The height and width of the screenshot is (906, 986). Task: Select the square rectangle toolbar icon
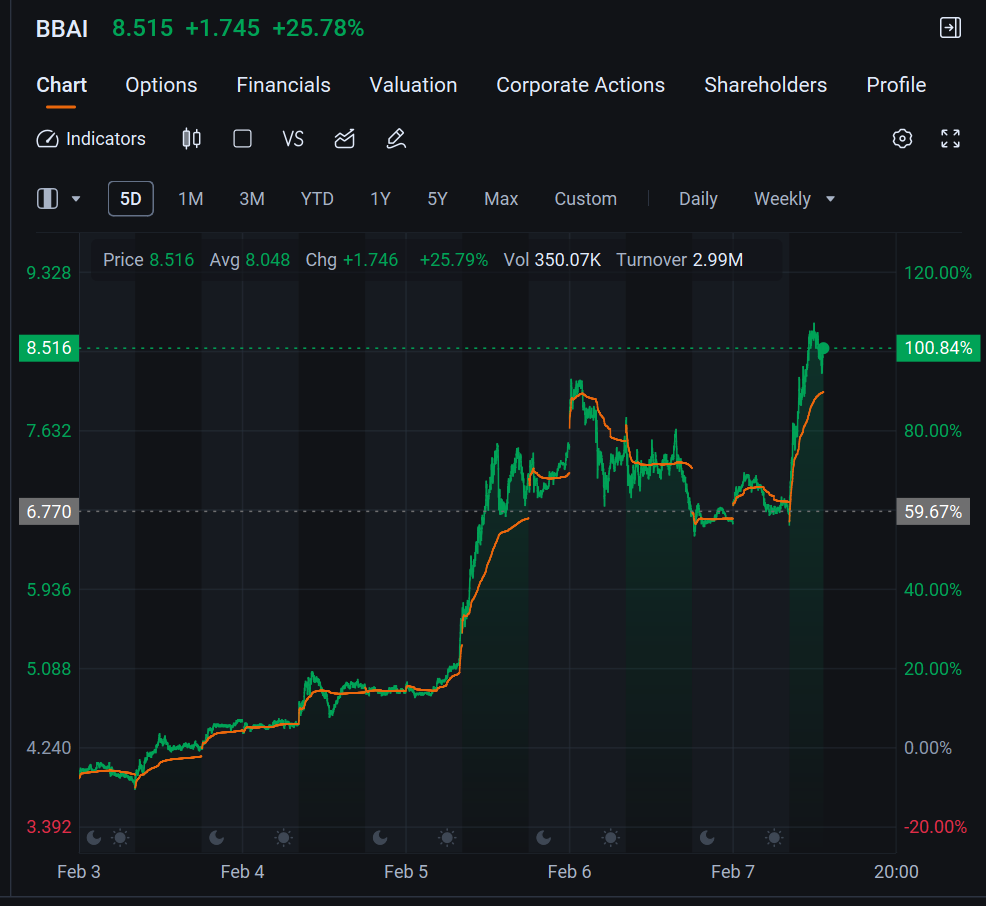(242, 138)
